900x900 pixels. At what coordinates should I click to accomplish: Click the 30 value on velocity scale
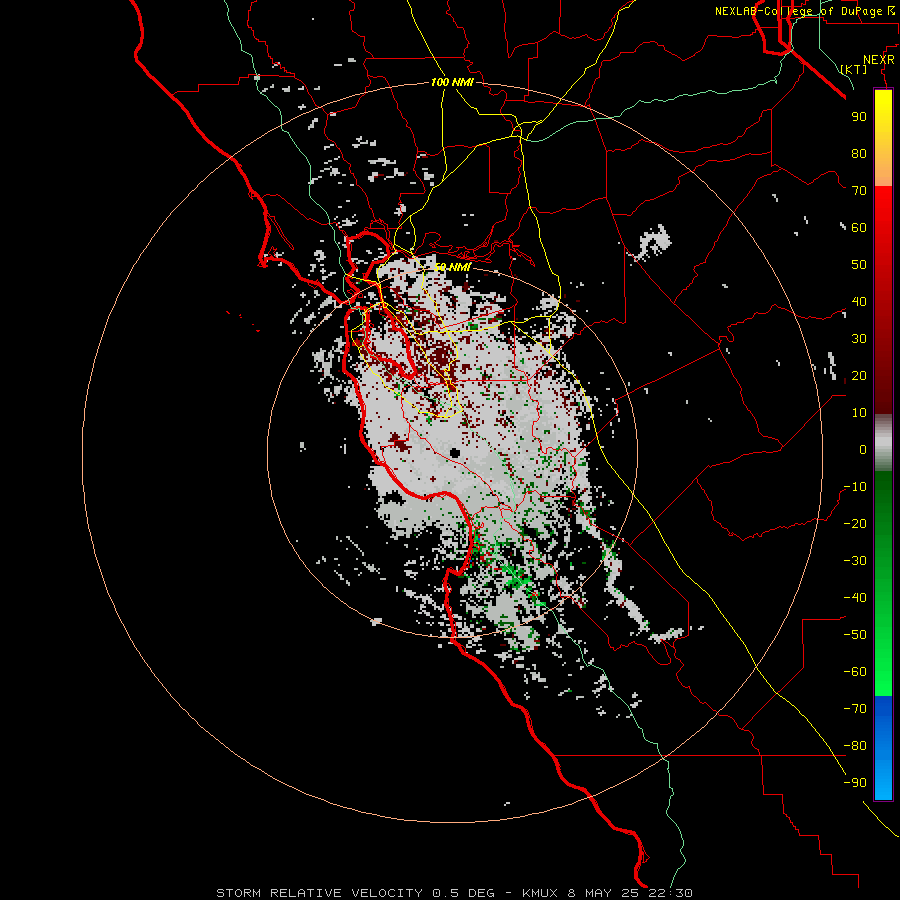click(859, 339)
